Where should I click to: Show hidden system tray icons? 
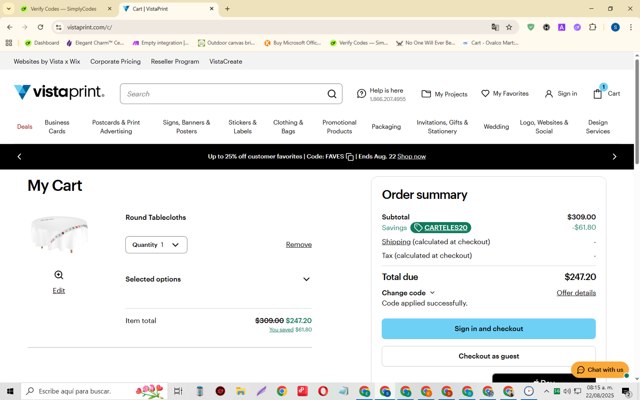pos(546,391)
